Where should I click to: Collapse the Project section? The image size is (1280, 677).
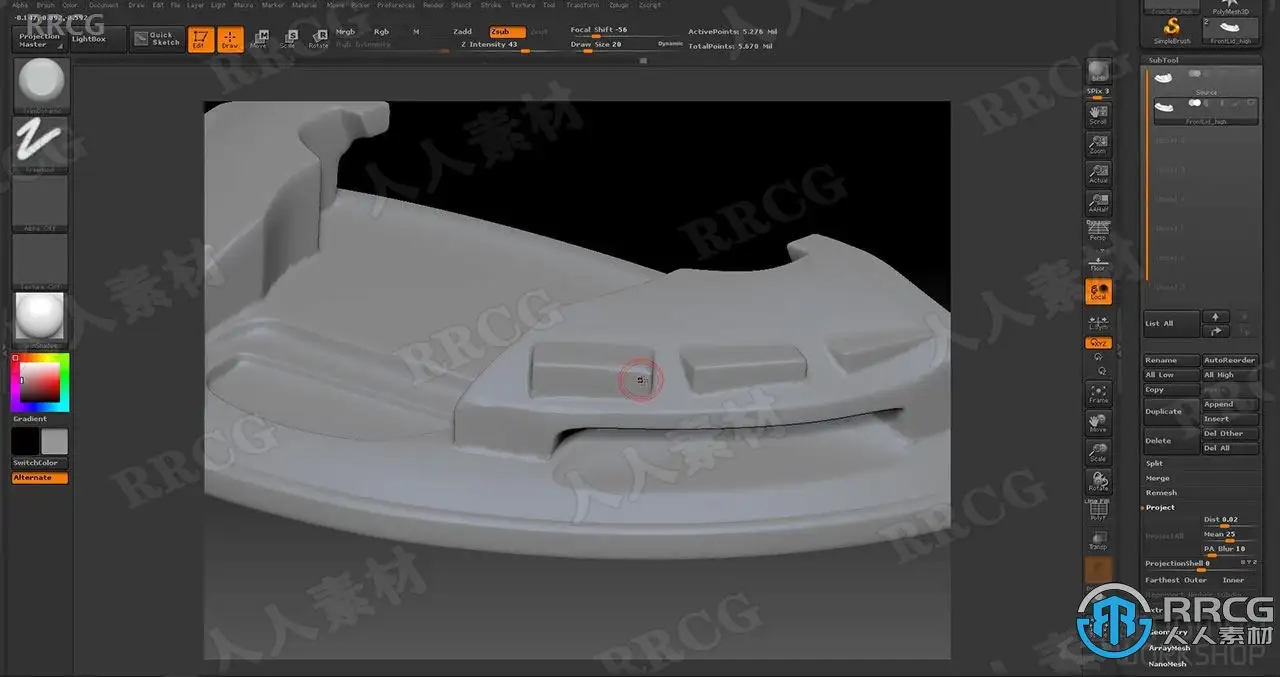(1160, 508)
